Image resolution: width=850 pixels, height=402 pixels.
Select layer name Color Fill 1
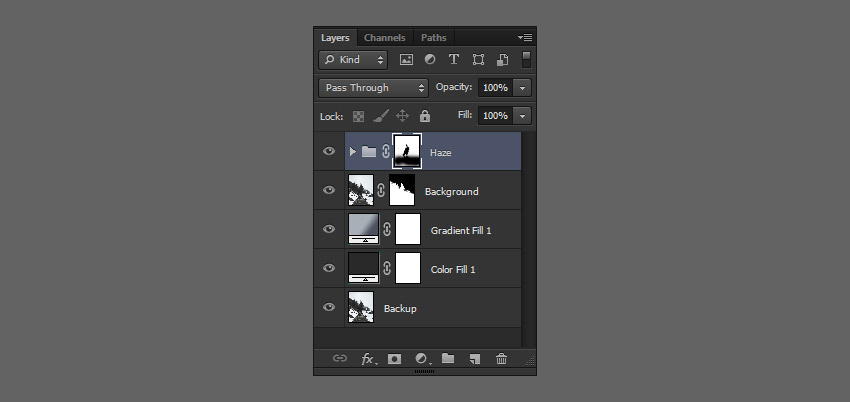click(453, 270)
